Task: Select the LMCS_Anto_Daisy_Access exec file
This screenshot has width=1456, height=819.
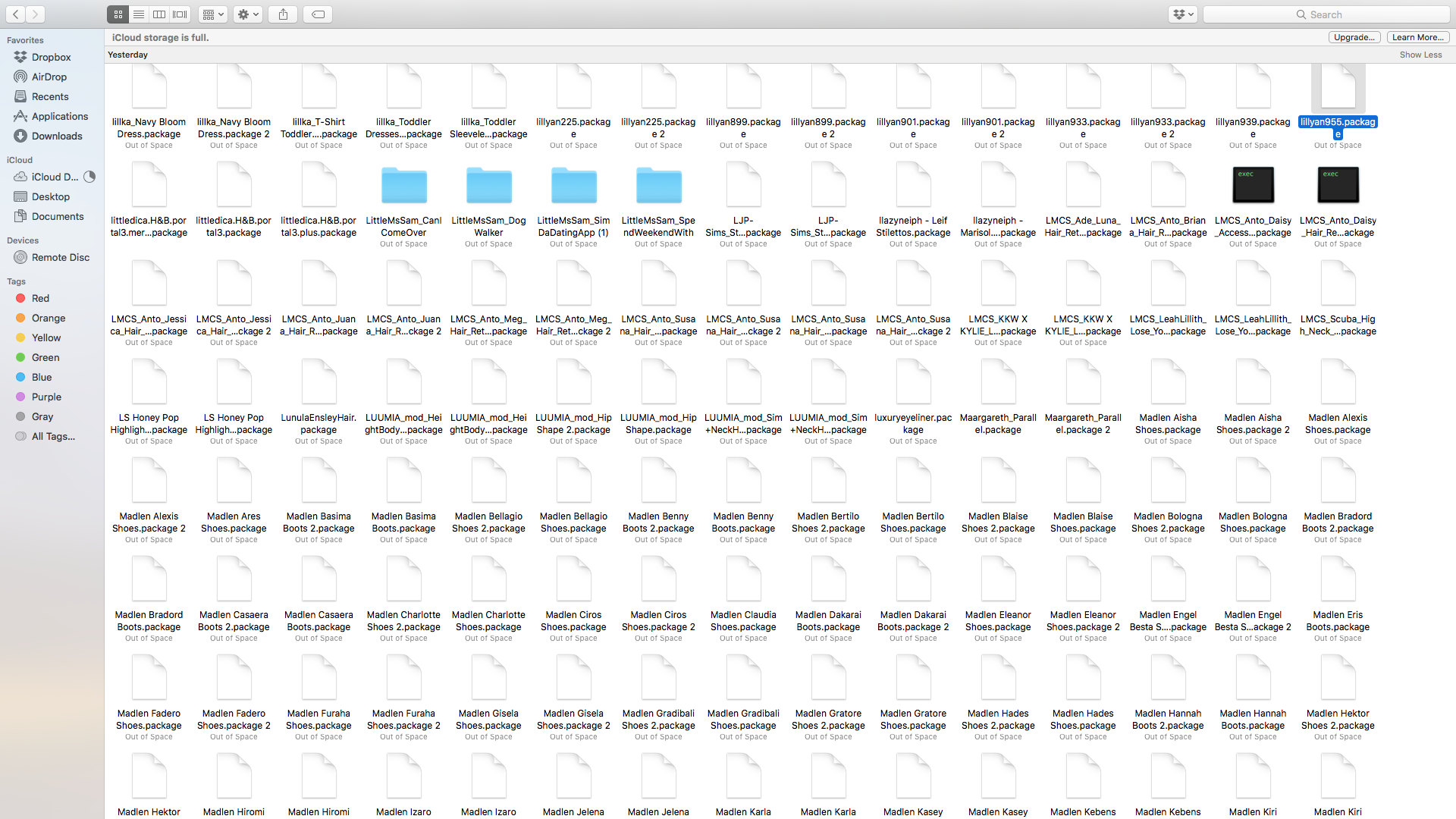Action: [1254, 184]
